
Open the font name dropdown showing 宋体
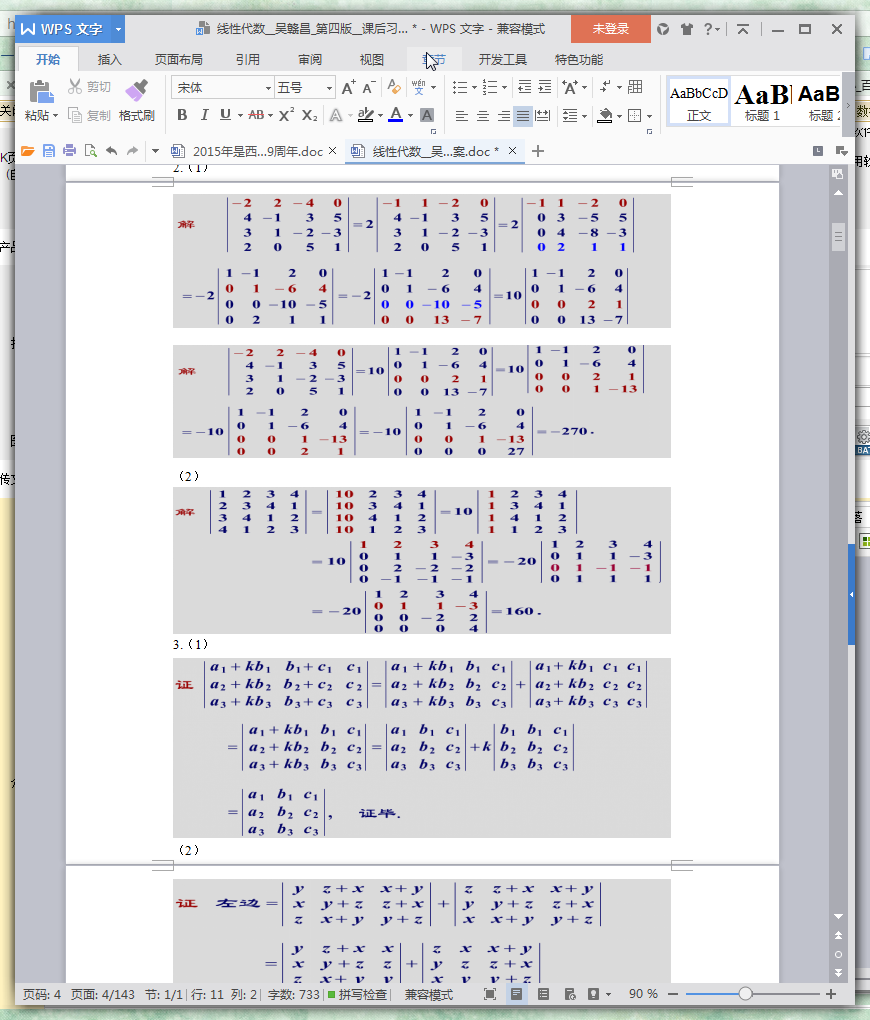pos(267,88)
